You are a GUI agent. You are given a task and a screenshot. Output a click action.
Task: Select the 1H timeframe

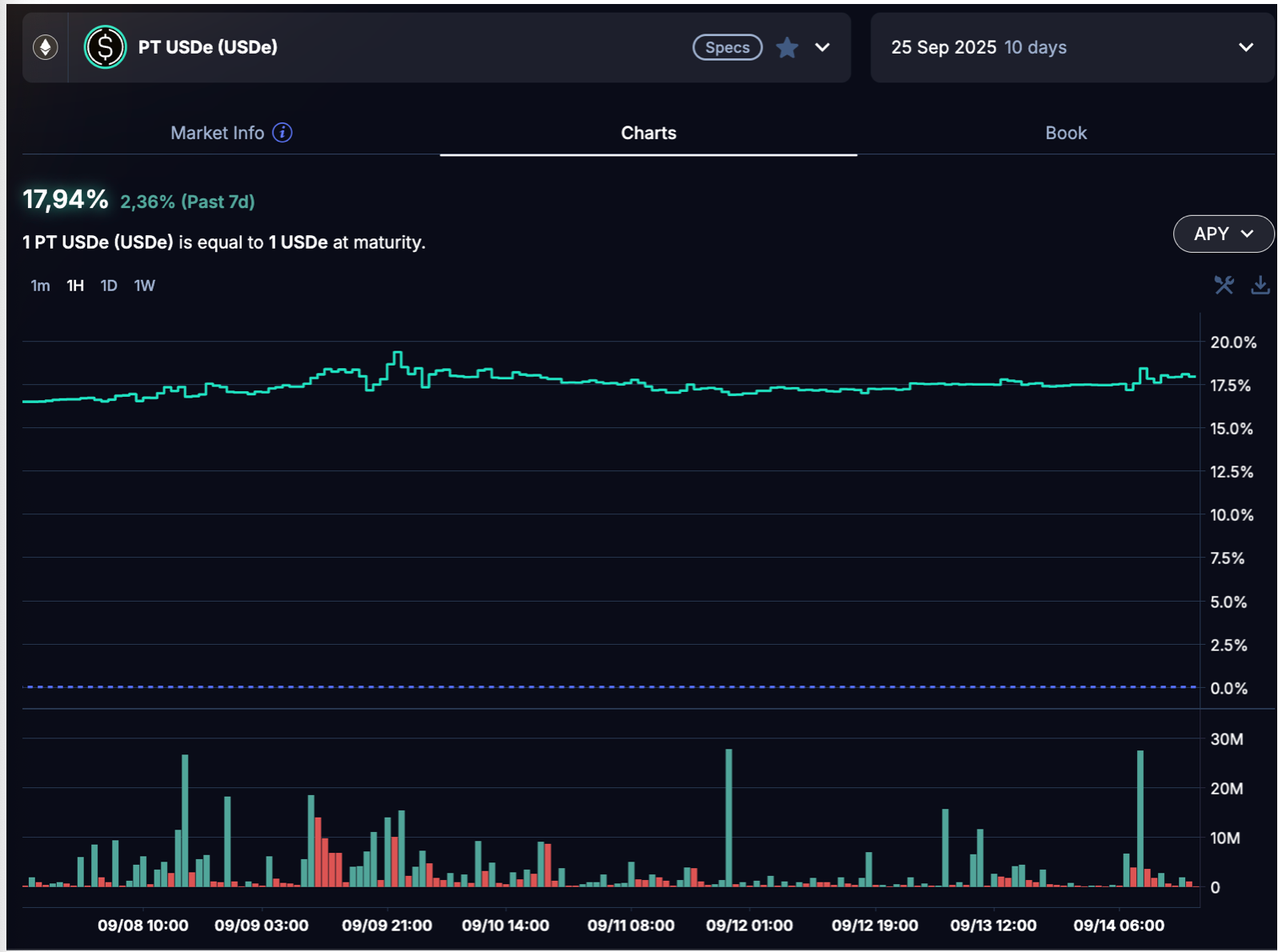(75, 286)
